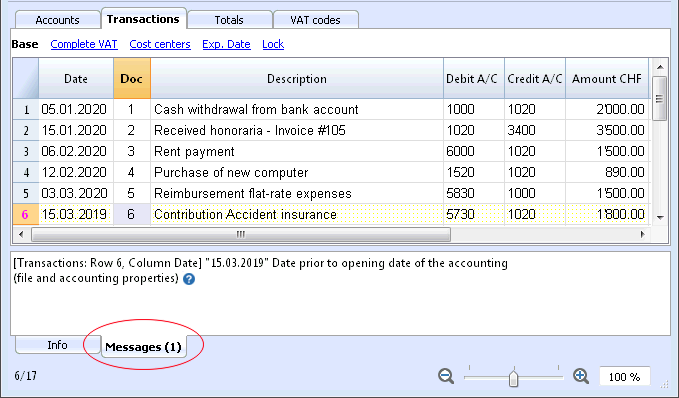679x398 pixels.
Task: Switch to the Info tab
Action: coord(57,345)
